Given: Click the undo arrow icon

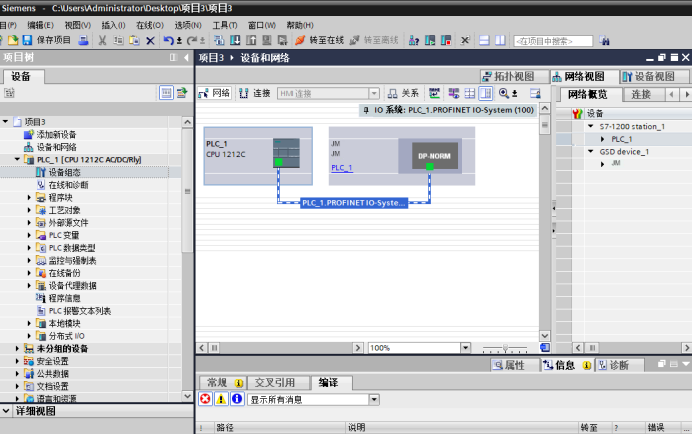Looking at the screenshot, I should (x=168, y=40).
